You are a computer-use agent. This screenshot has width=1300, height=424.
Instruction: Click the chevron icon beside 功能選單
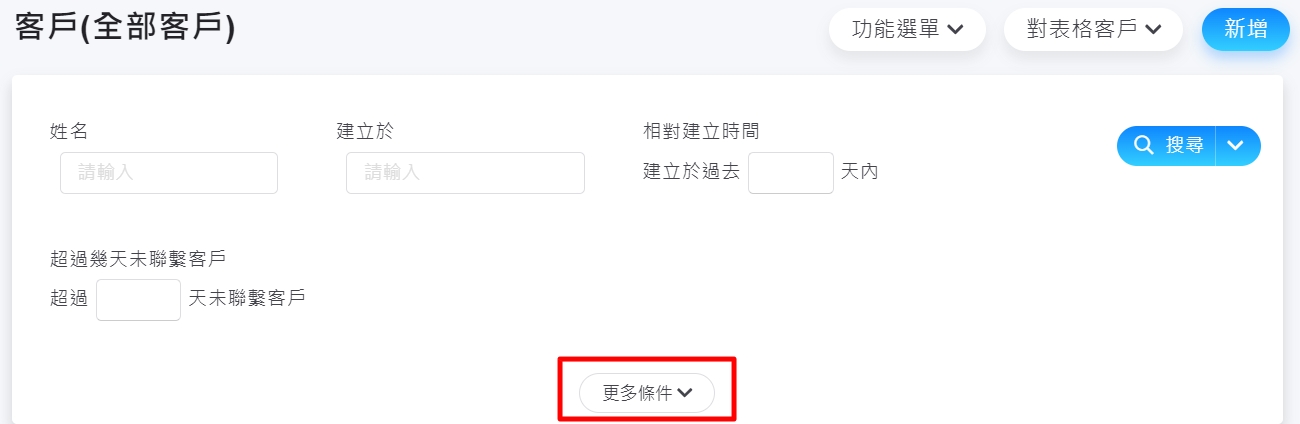[x=955, y=30]
